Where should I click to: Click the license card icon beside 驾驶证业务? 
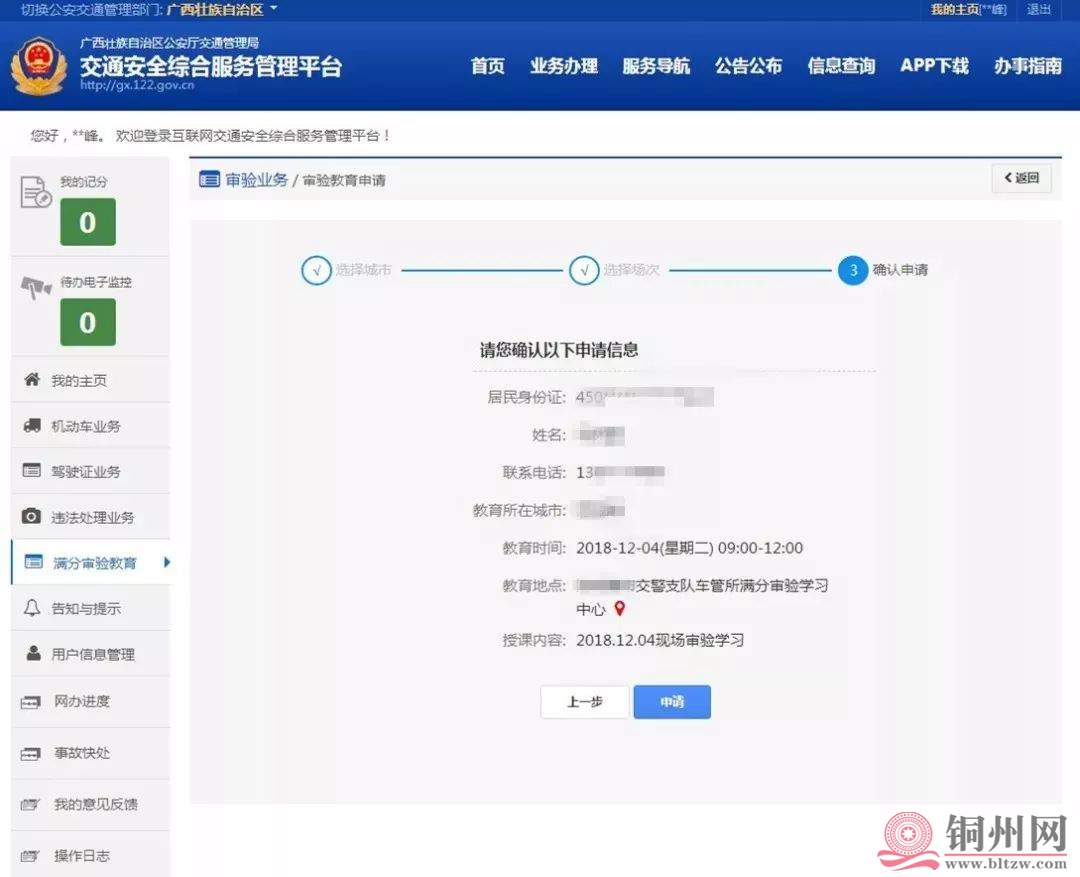[32, 471]
